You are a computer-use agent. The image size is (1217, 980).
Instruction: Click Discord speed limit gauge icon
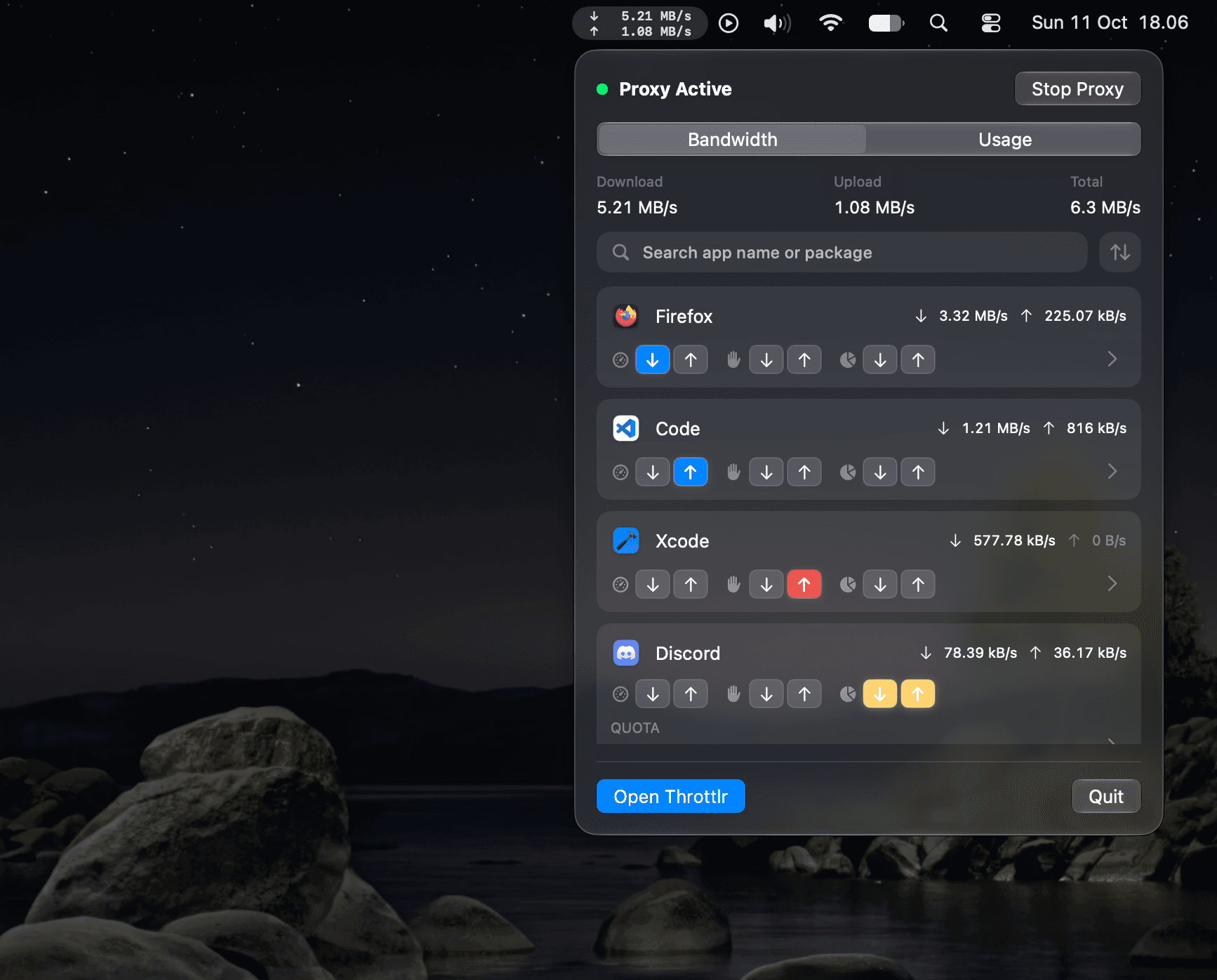click(x=620, y=694)
